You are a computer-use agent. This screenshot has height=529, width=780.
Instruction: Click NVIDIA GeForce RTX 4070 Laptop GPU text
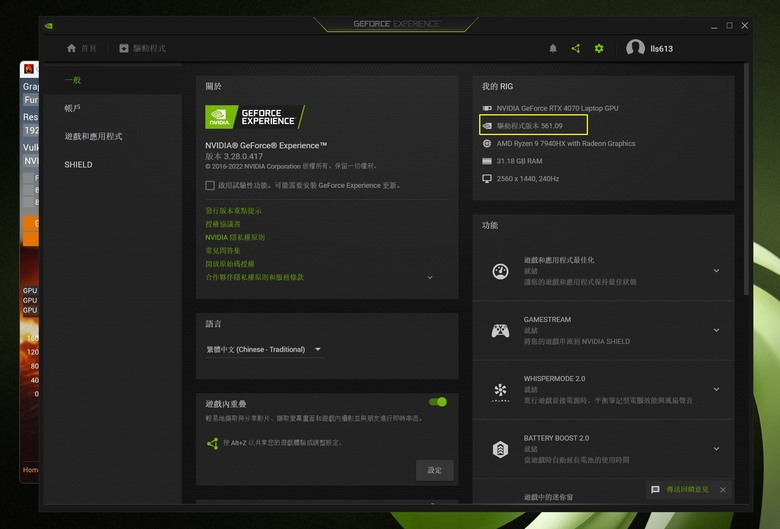[x=558, y=108]
